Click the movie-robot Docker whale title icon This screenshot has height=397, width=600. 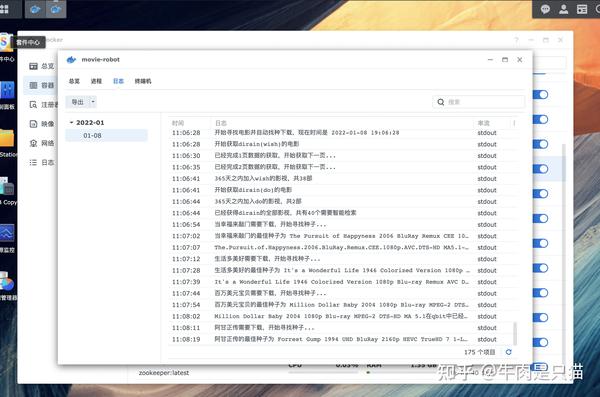tap(72, 60)
